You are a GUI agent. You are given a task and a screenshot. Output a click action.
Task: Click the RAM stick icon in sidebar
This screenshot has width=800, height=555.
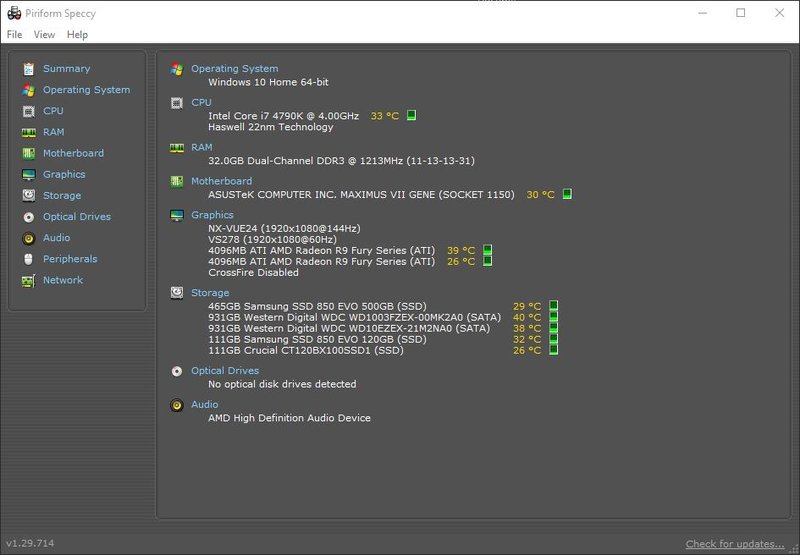click(29, 133)
